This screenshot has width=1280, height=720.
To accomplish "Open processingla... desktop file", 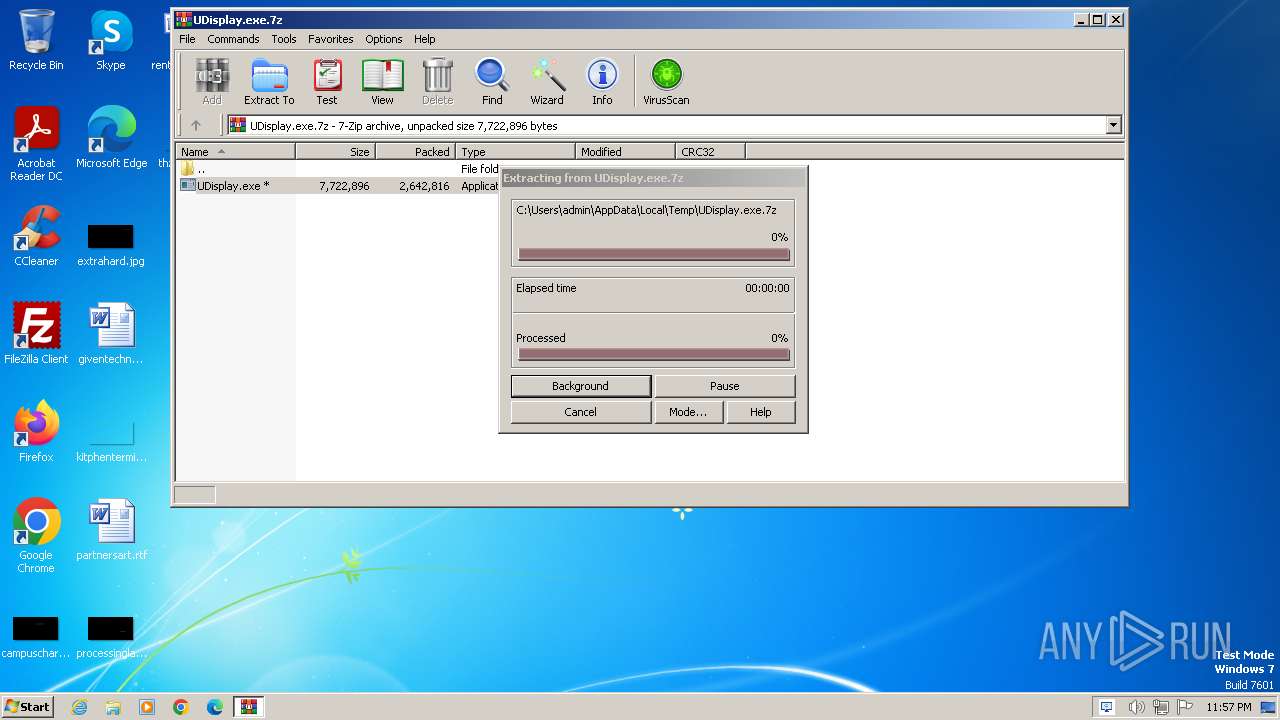I will click(111, 637).
